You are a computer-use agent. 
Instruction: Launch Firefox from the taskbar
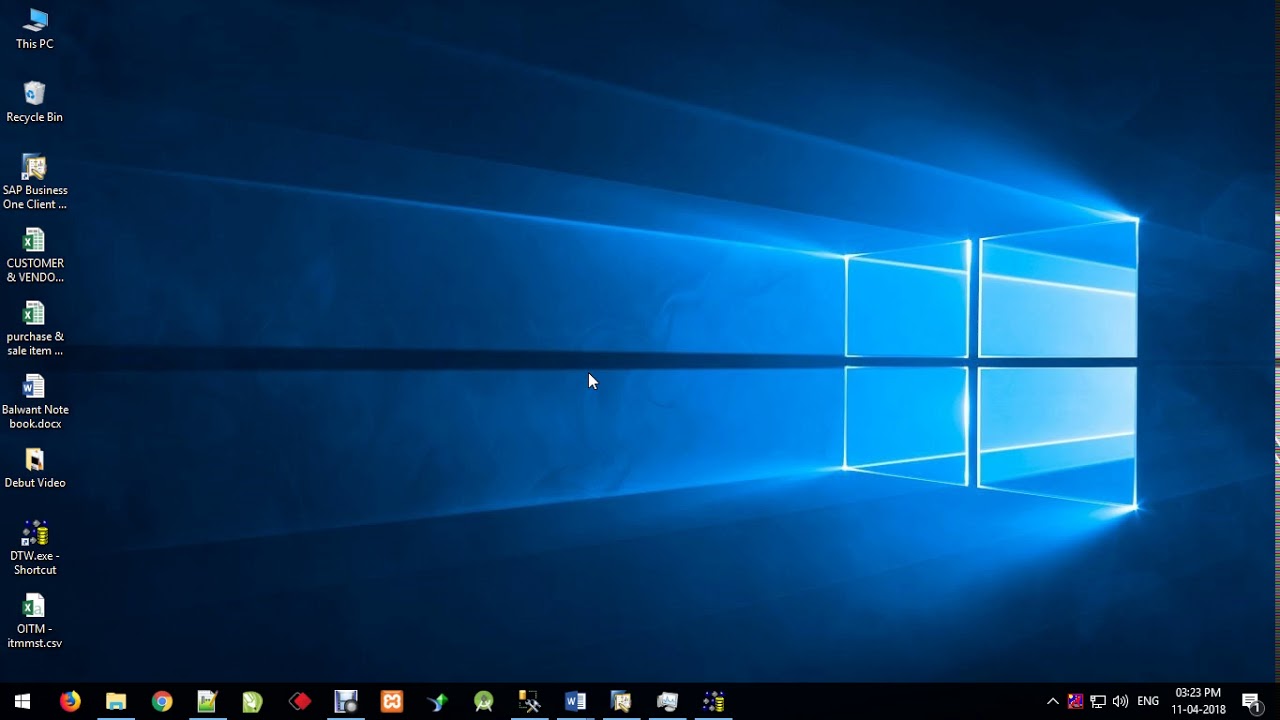(70, 701)
